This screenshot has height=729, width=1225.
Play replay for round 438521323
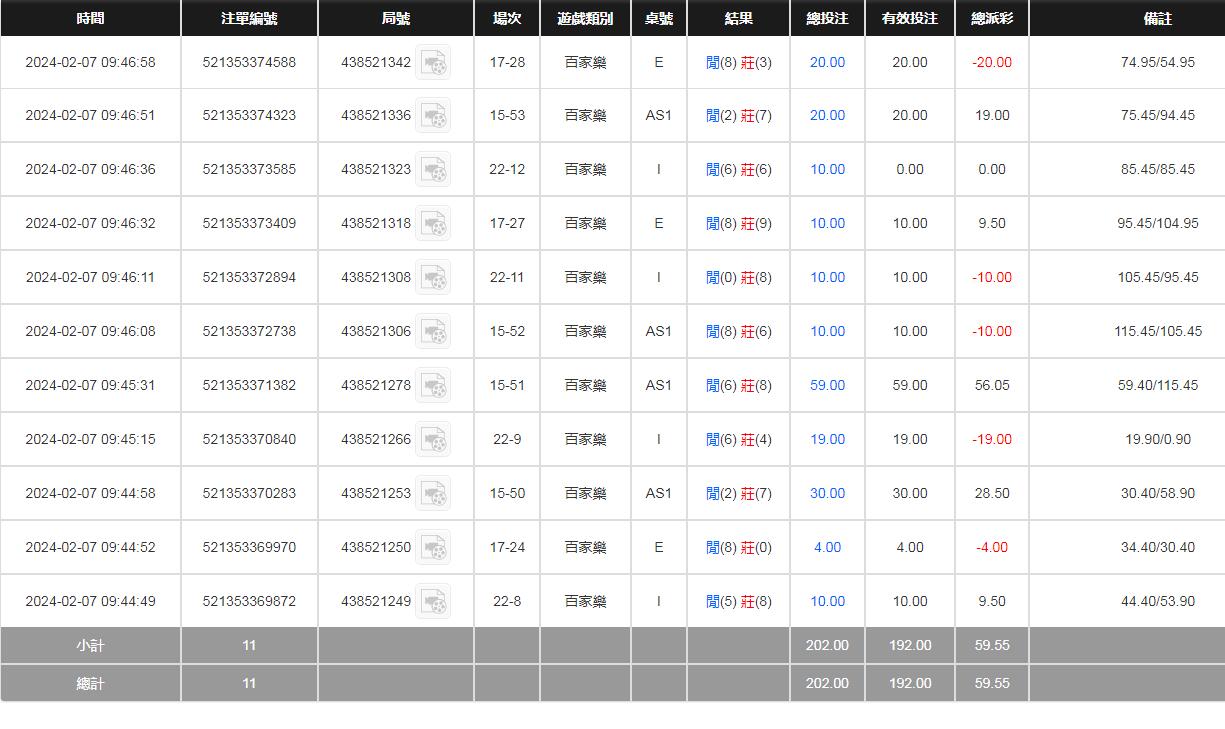click(433, 170)
